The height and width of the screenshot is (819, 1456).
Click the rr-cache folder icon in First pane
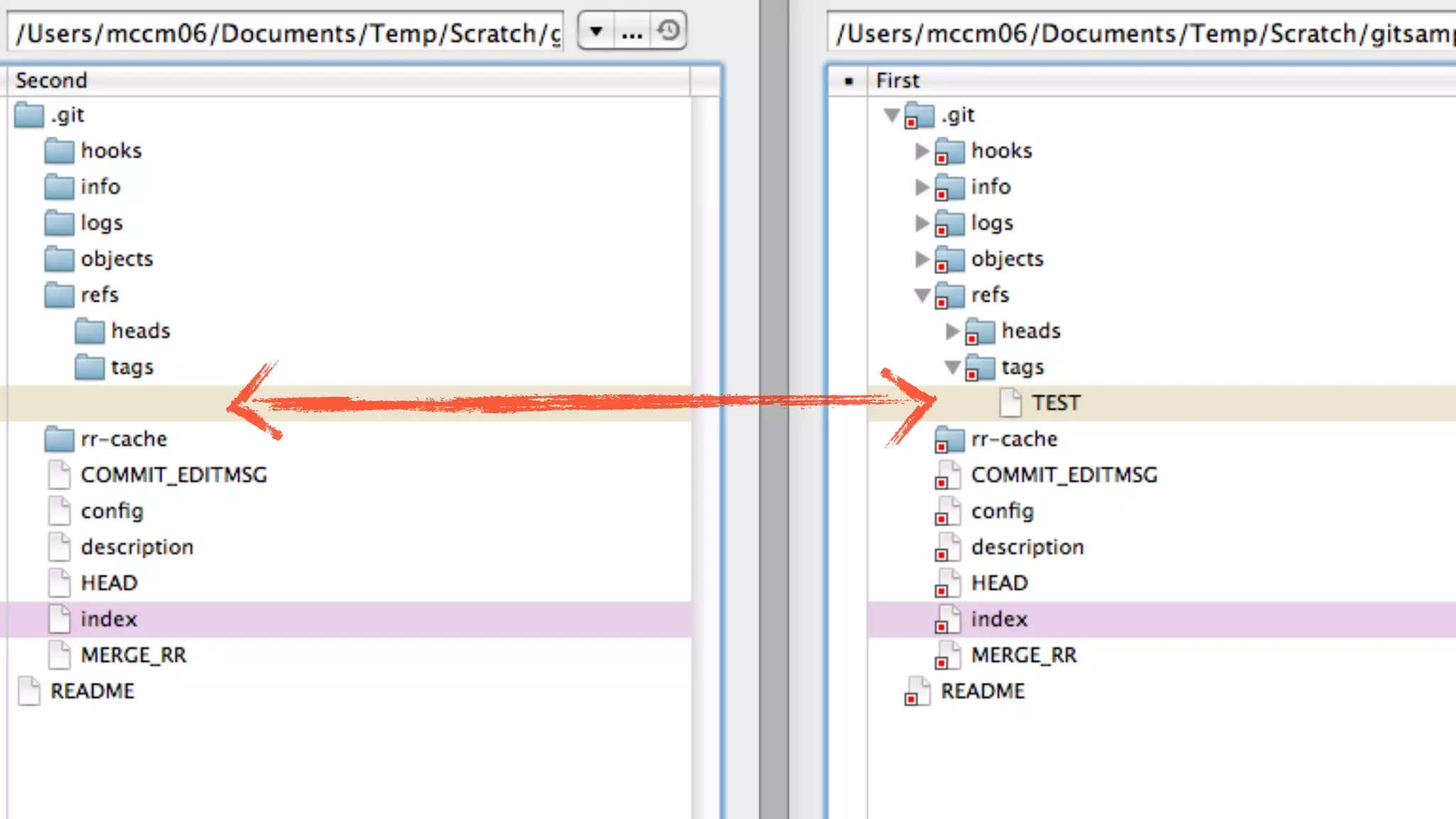point(949,439)
